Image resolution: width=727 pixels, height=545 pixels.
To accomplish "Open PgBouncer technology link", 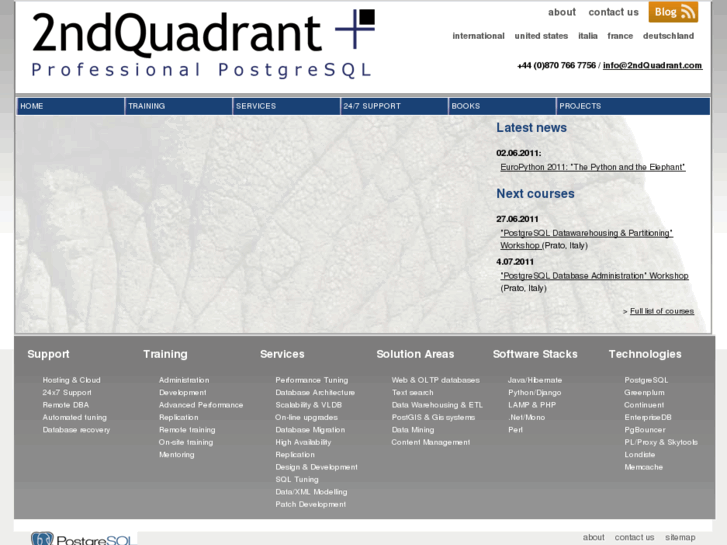I will [x=644, y=430].
